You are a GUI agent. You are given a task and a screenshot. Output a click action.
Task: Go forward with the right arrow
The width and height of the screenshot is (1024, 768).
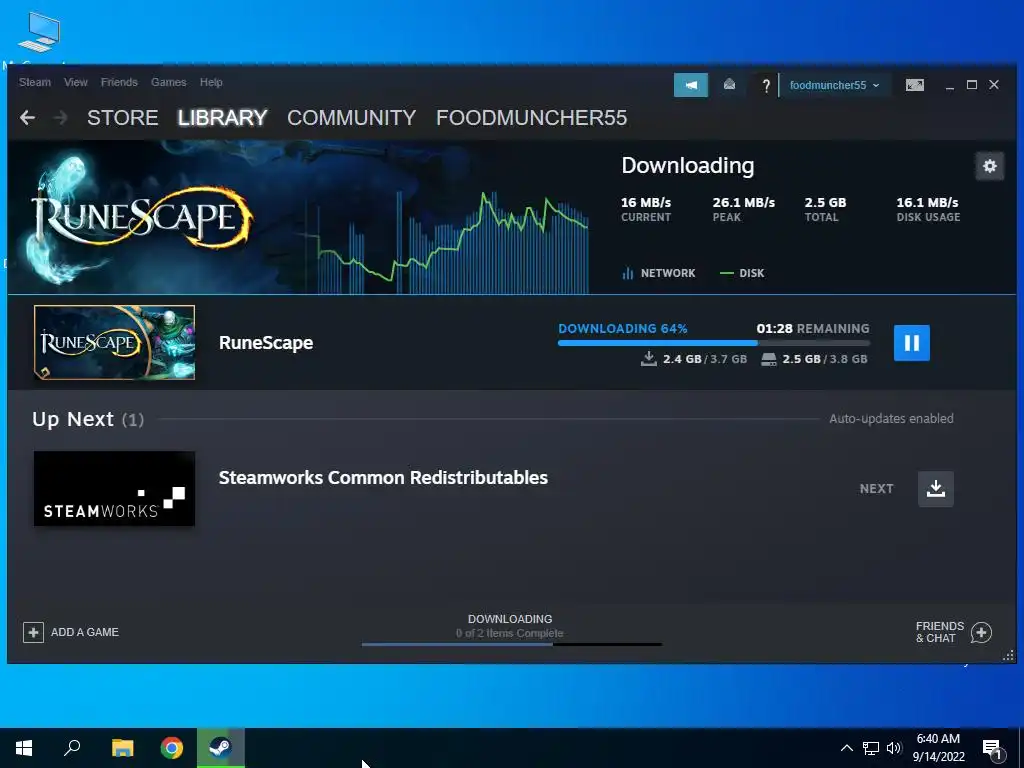pos(60,118)
